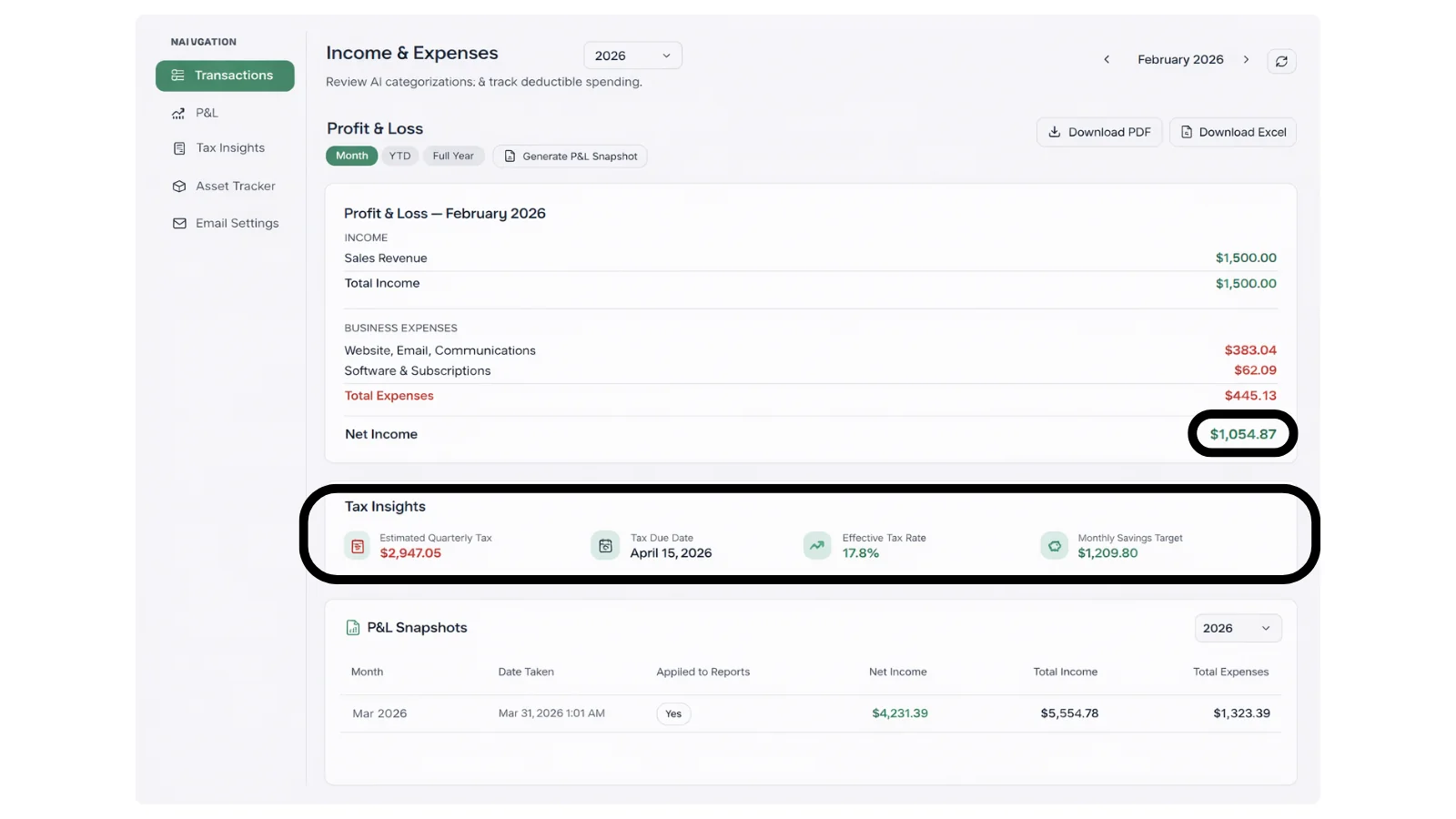
Task: Click the Effective Tax Rate trend icon
Action: (x=817, y=546)
